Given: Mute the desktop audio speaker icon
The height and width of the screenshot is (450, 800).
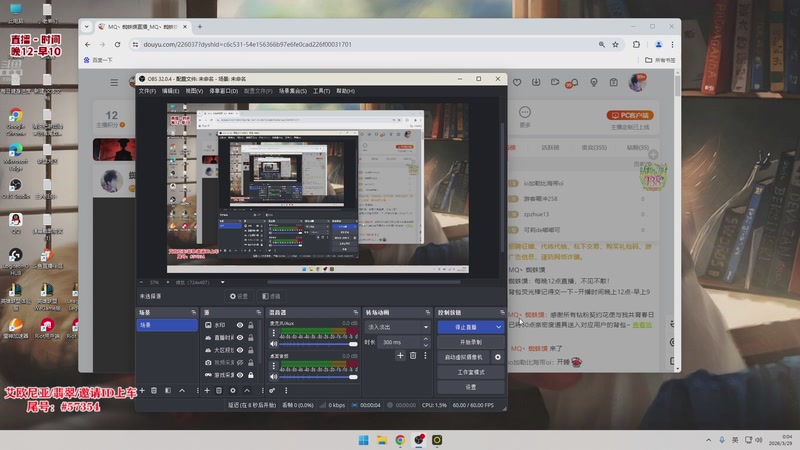Looking at the screenshot, I should (x=274, y=377).
